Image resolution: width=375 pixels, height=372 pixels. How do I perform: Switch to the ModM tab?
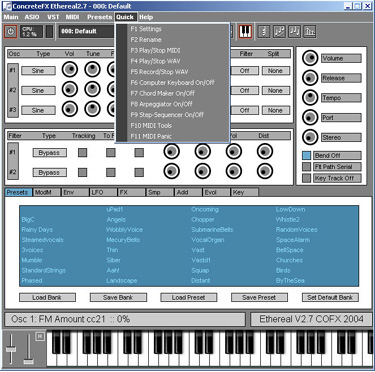[47, 192]
